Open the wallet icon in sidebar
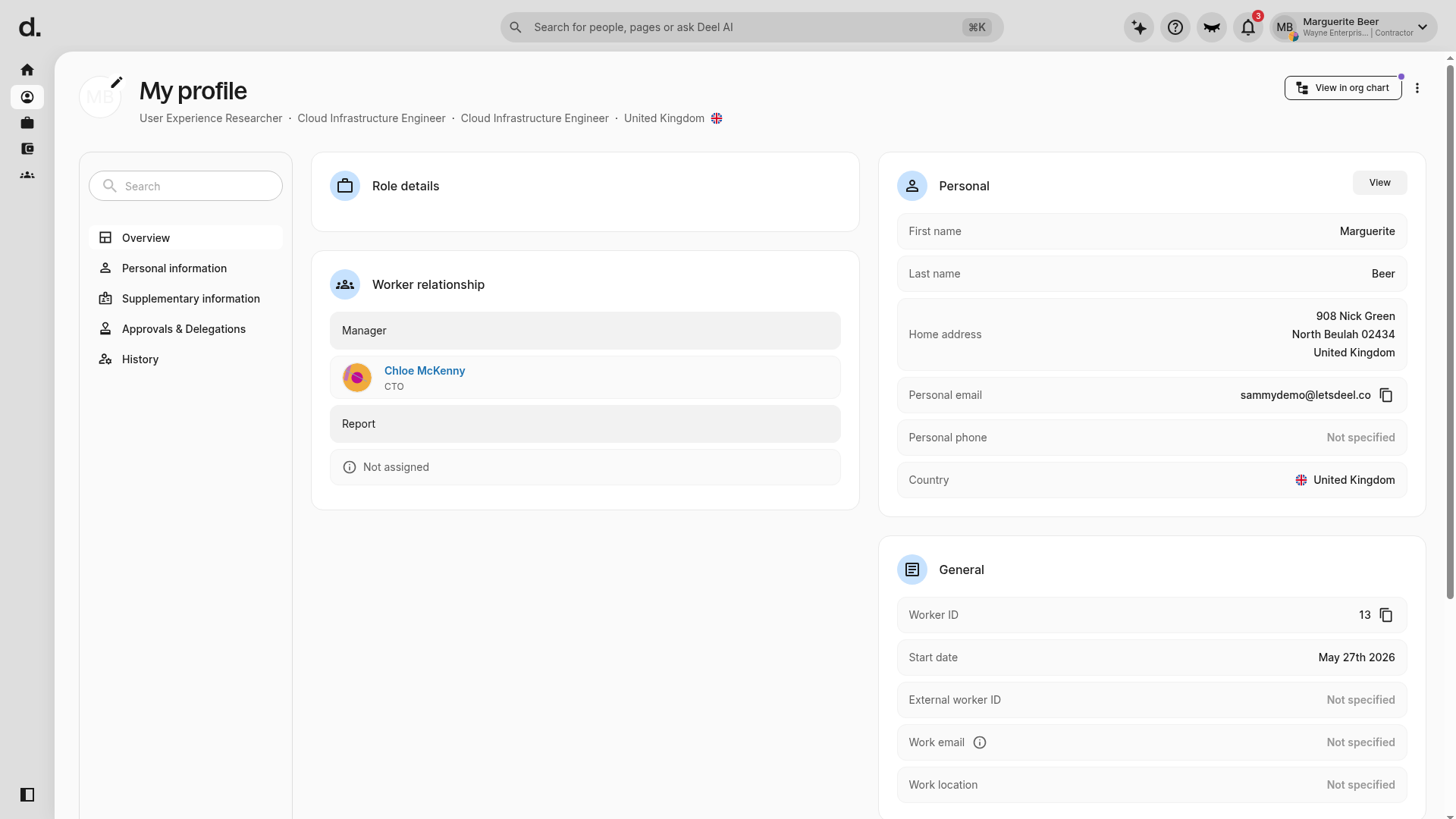Screen dimensions: 1456x819 pyautogui.click(x=27, y=149)
